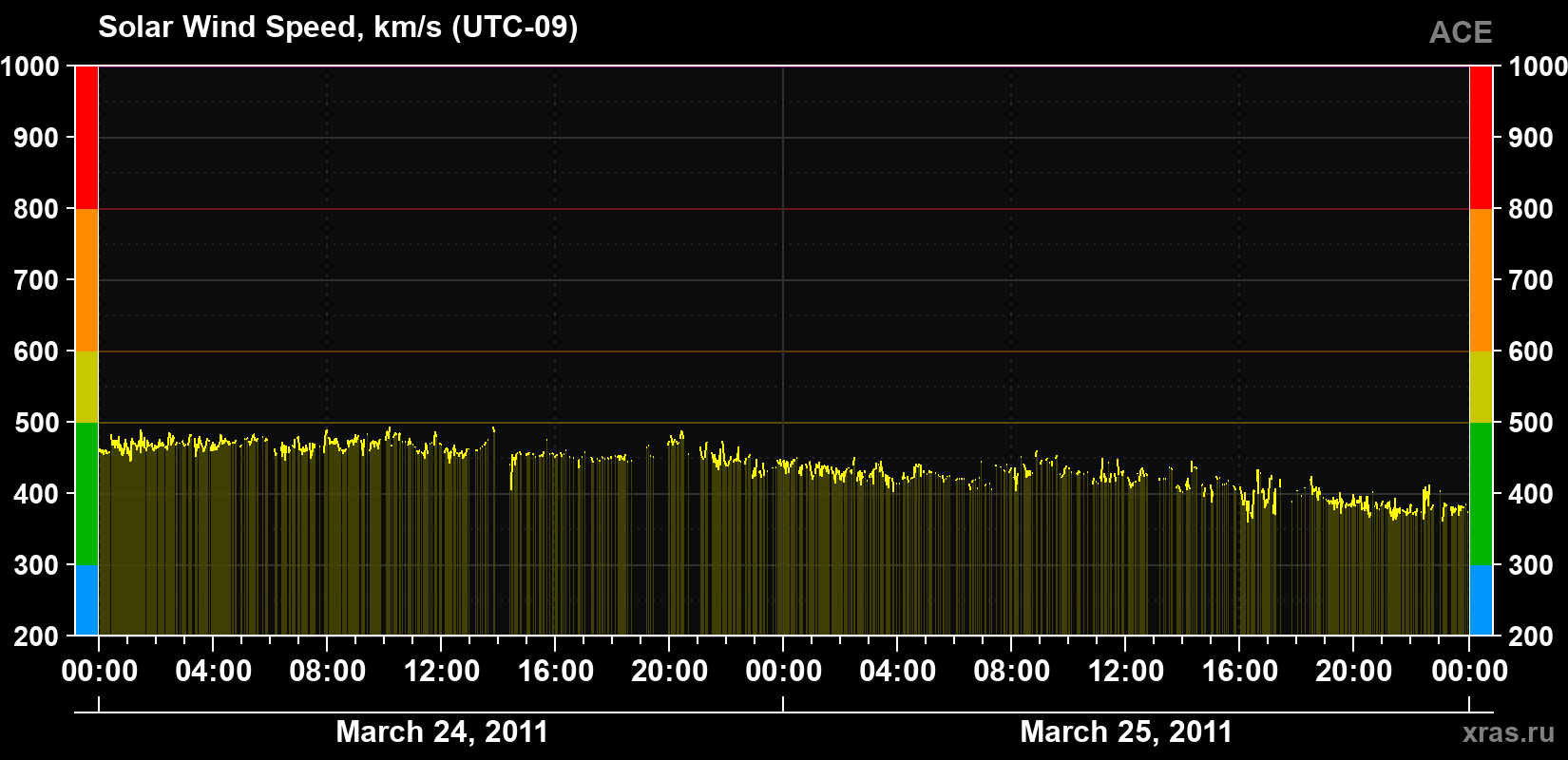Click the "400" label on the right axis

[1532, 494]
